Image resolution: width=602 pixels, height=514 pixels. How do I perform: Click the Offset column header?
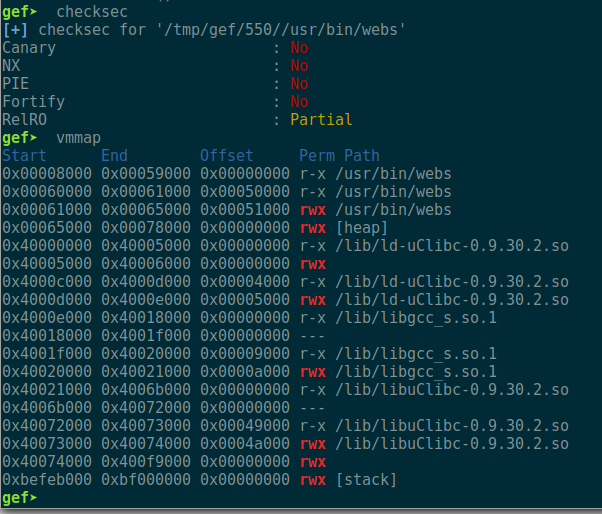[x=227, y=155]
